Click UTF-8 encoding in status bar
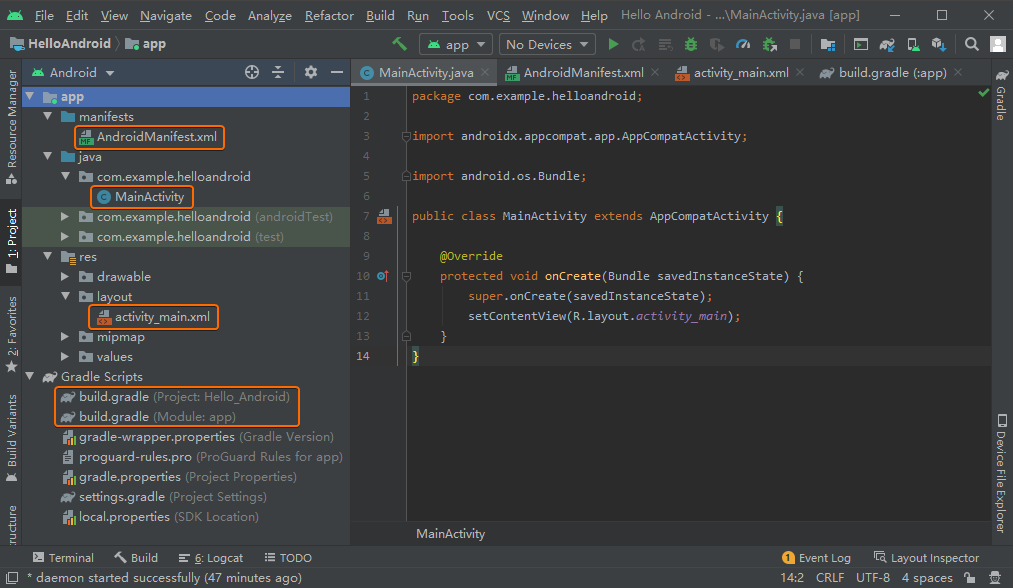1013x588 pixels. 873,577
